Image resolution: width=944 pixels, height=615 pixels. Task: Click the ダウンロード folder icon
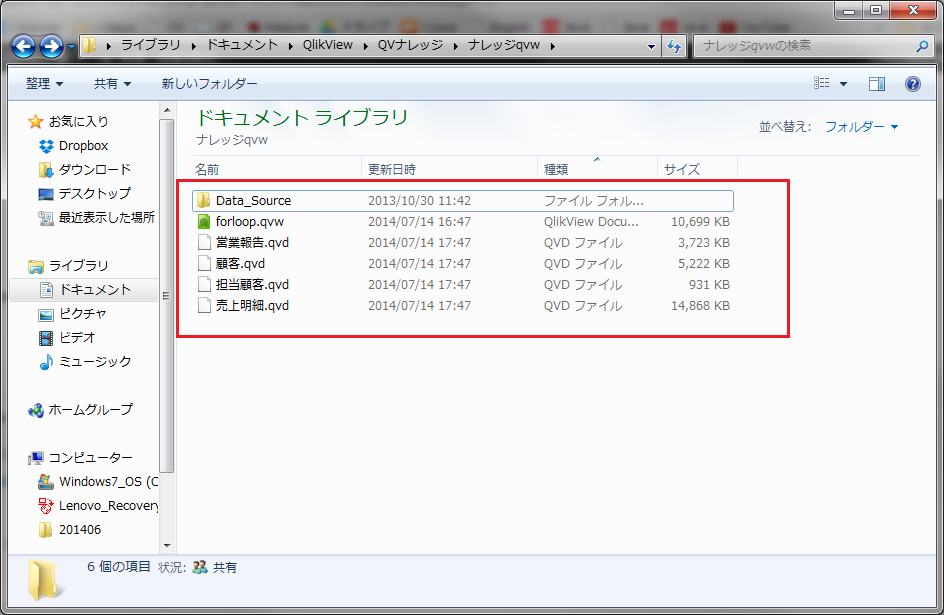[46, 170]
